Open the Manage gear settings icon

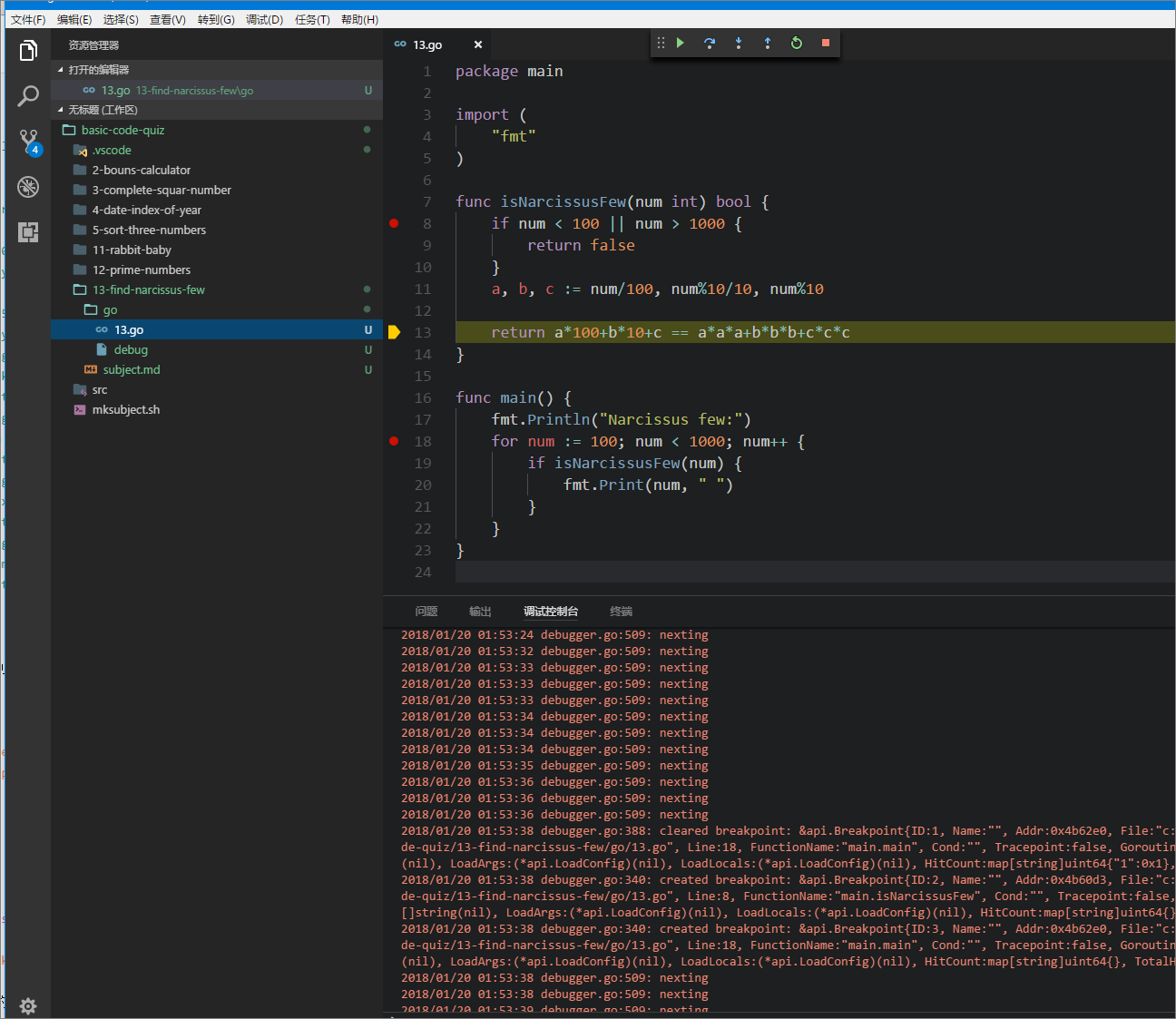click(28, 1005)
